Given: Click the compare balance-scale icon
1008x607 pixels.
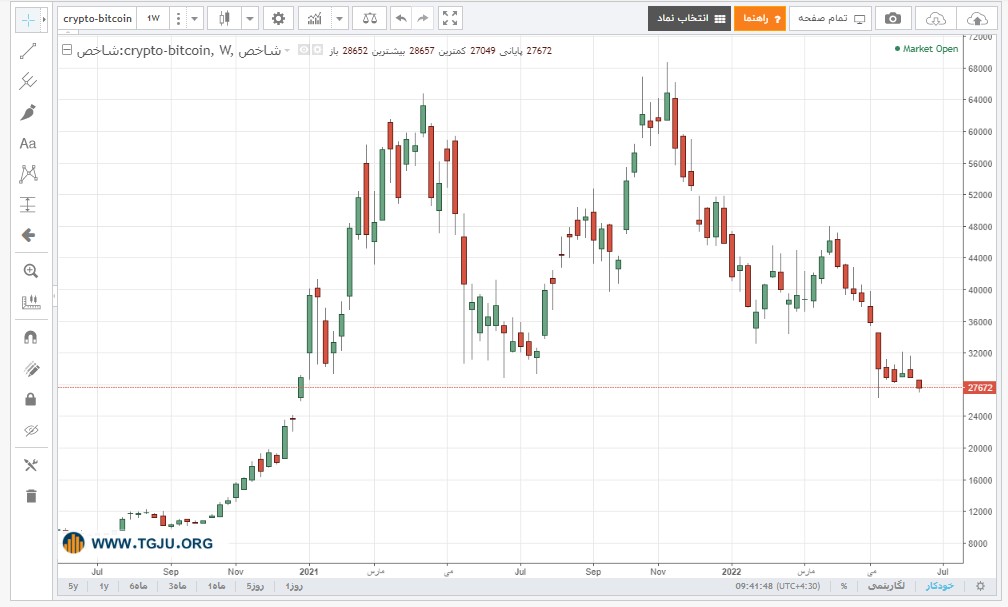Looking at the screenshot, I should 370,19.
